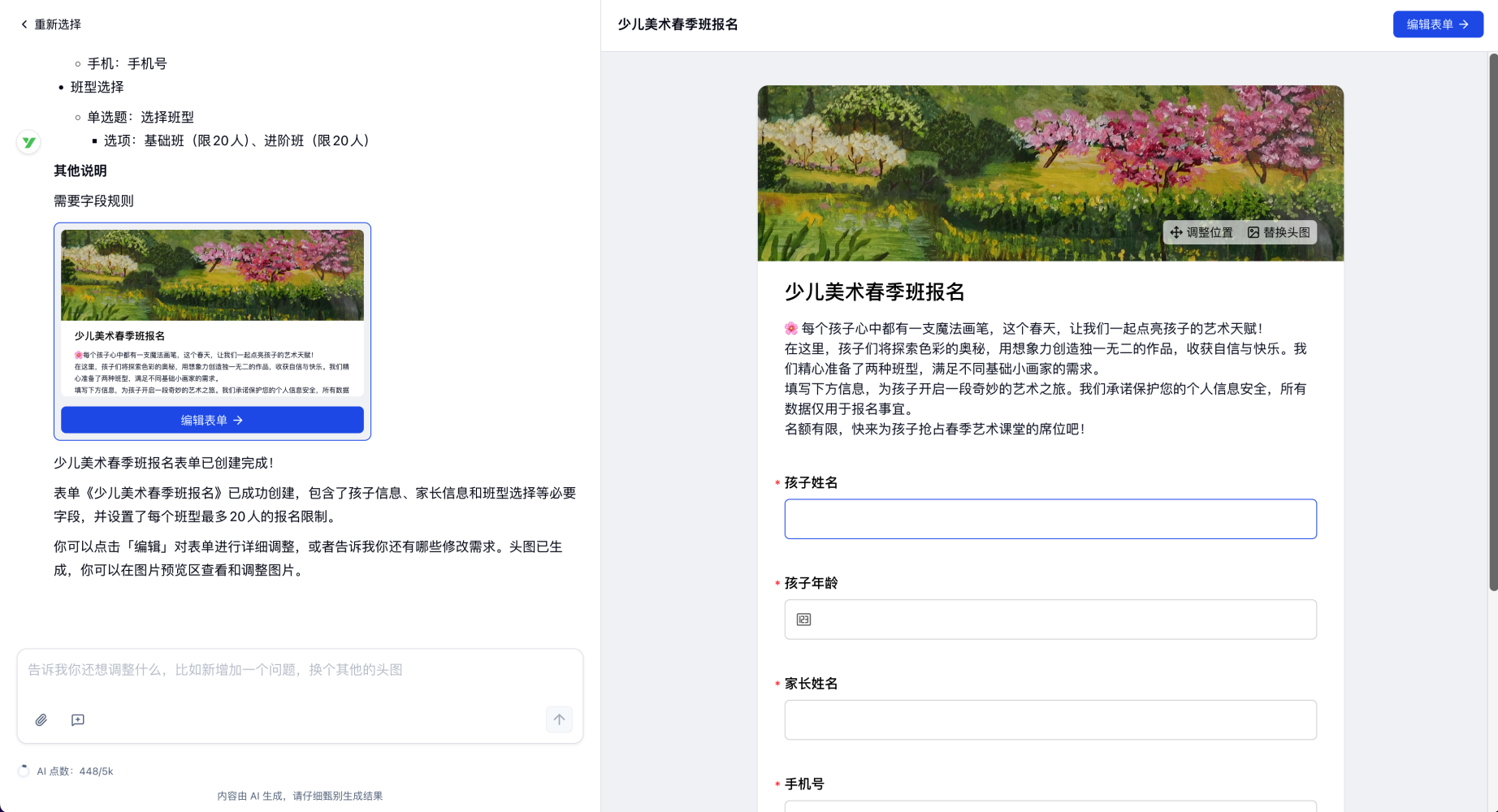Click 调整位置 on the header image
The width and height of the screenshot is (1498, 812).
pyautogui.click(x=1201, y=232)
